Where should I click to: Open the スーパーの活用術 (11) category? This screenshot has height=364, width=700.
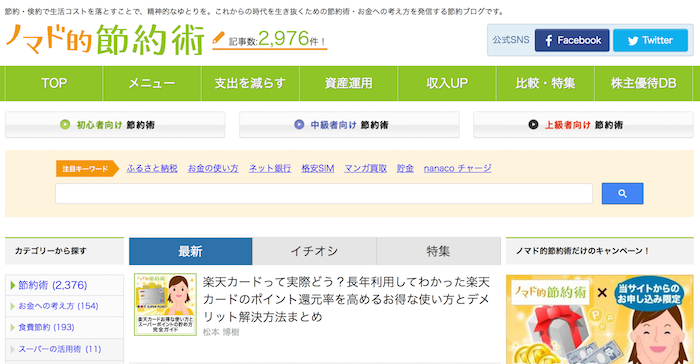(x=60, y=349)
